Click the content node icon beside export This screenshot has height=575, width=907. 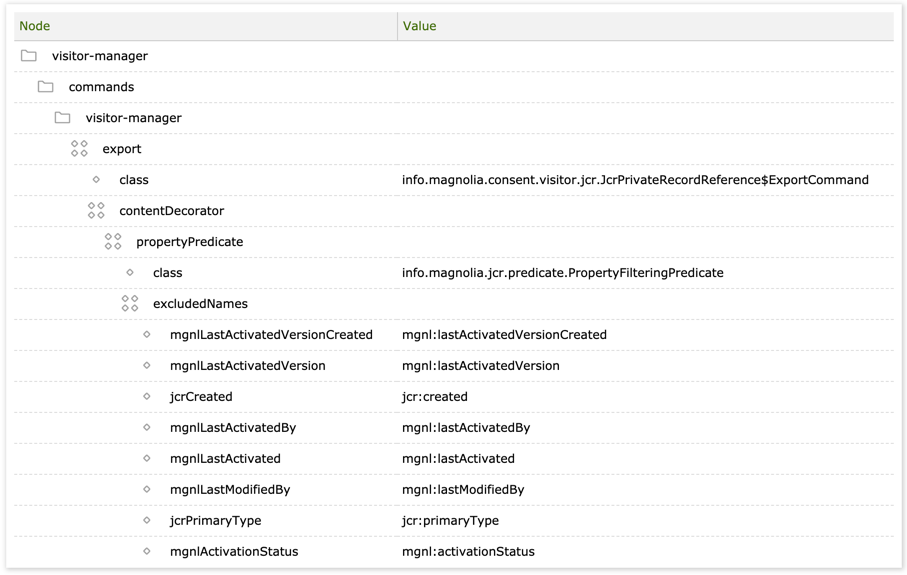click(79, 149)
